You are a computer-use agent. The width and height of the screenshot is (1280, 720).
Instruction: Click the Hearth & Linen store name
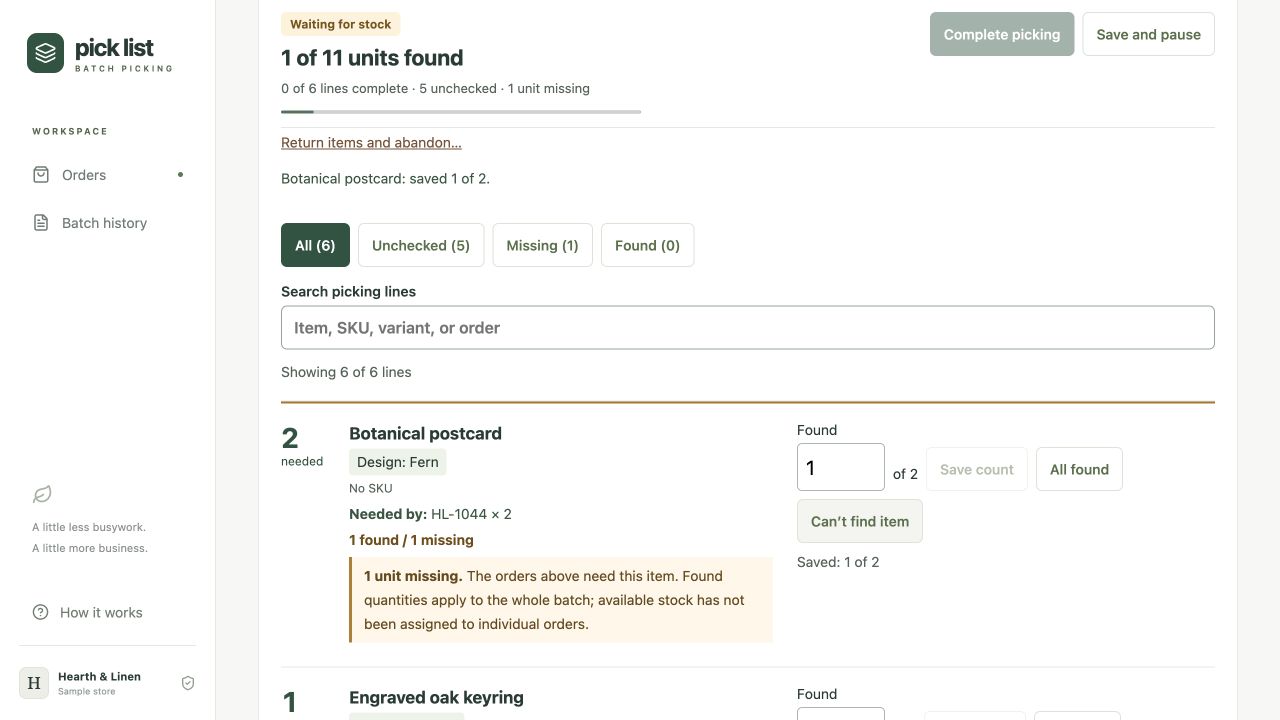coord(99,677)
